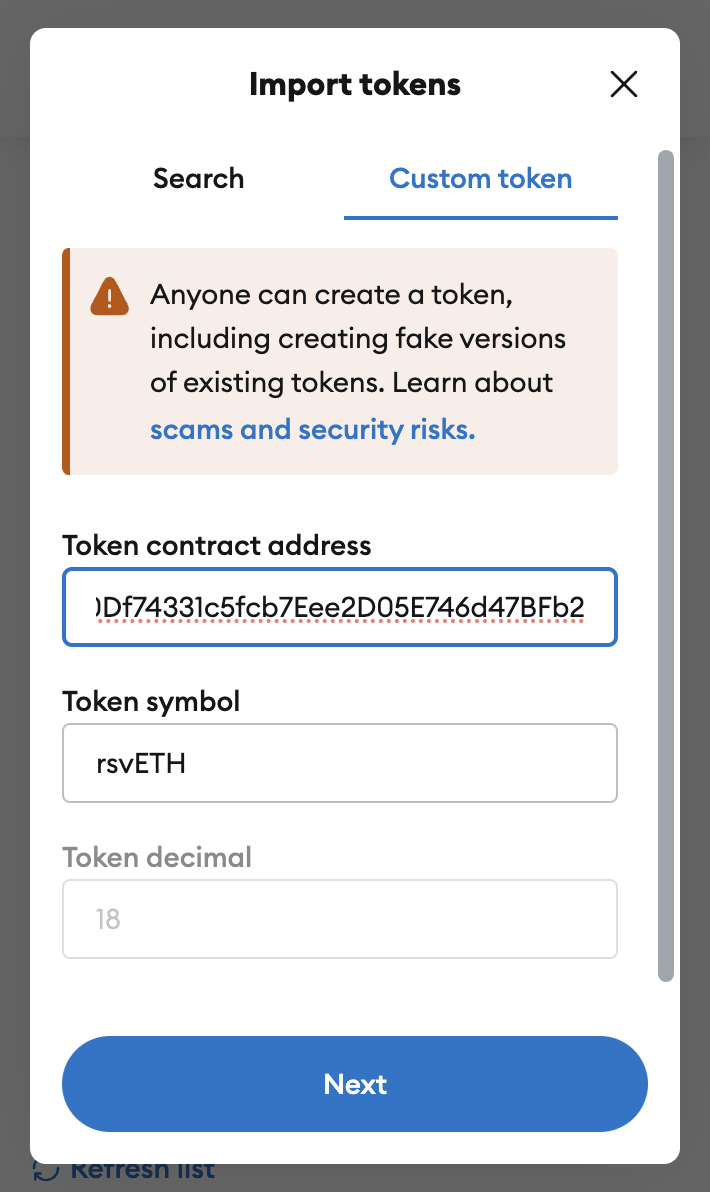Image resolution: width=710 pixels, height=1192 pixels.
Task: Click the X to close Import tokens dialog
Action: [624, 84]
